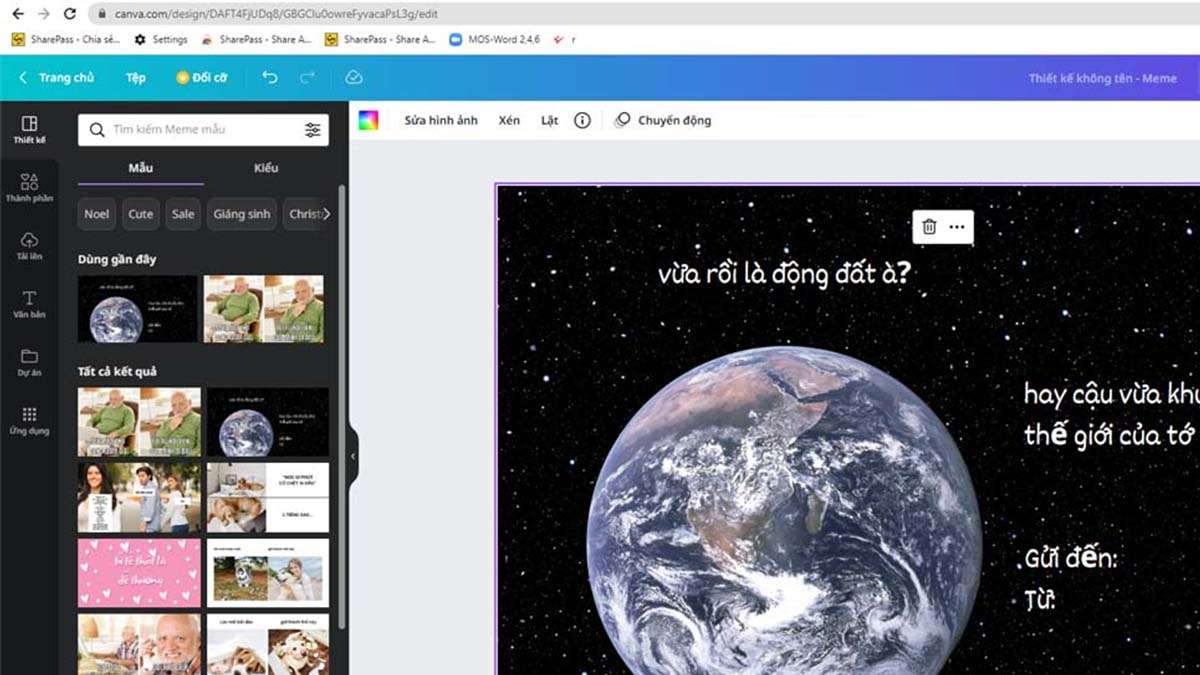Expand the template categories chevron
Screen dimensions: 1200x675
[x=327, y=214]
